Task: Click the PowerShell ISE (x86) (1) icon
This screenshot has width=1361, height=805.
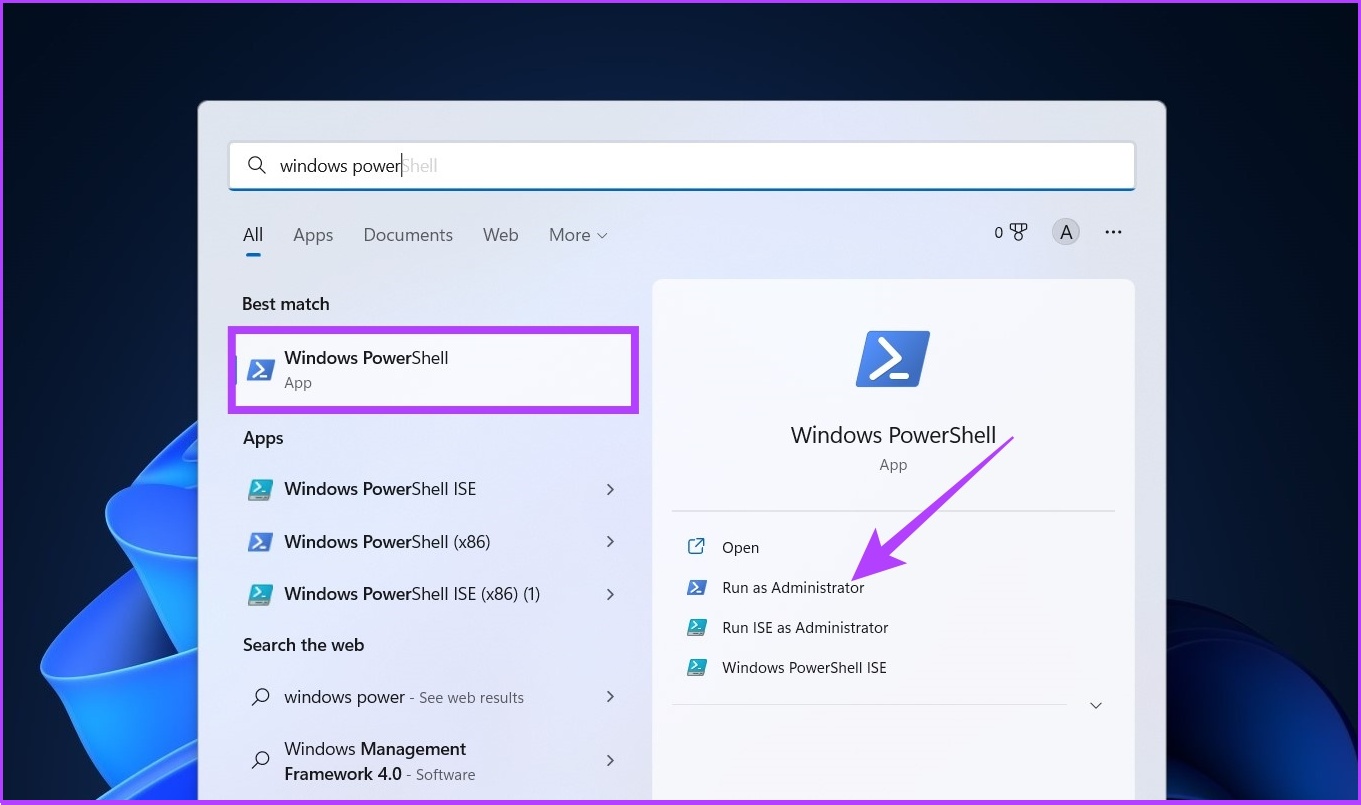Action: click(260, 594)
